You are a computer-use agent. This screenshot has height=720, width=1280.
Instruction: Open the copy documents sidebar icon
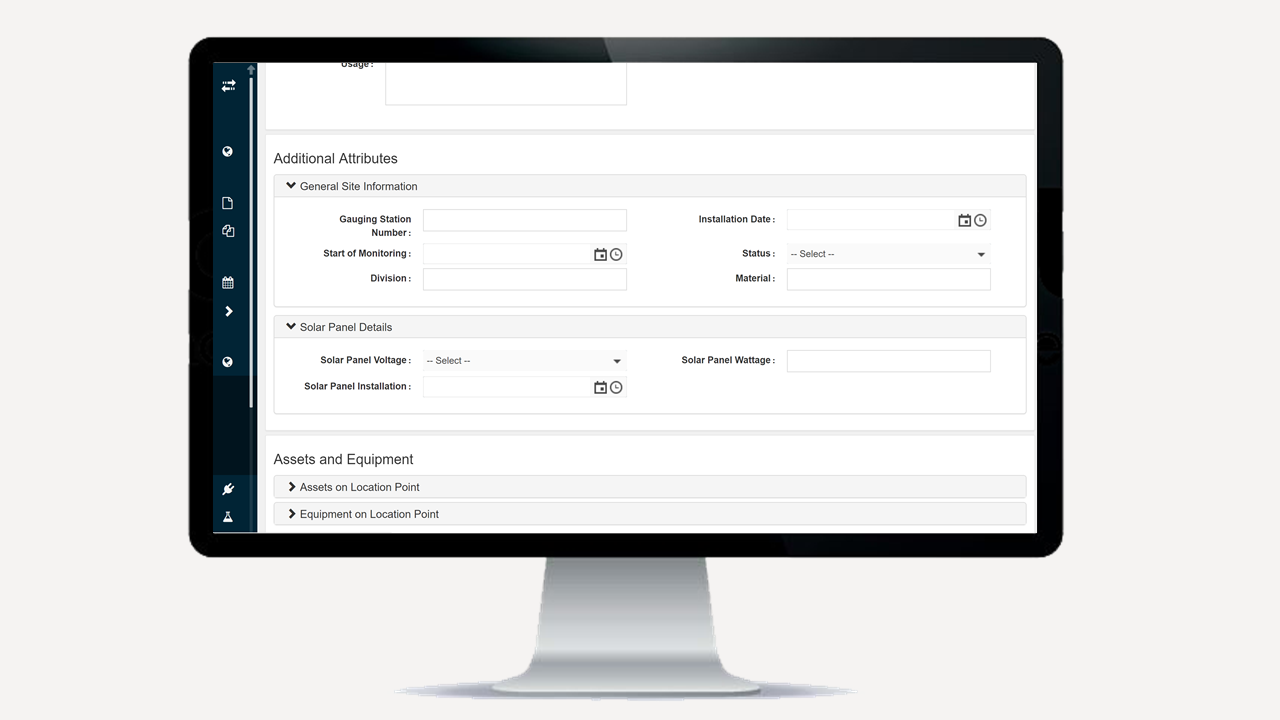click(228, 231)
